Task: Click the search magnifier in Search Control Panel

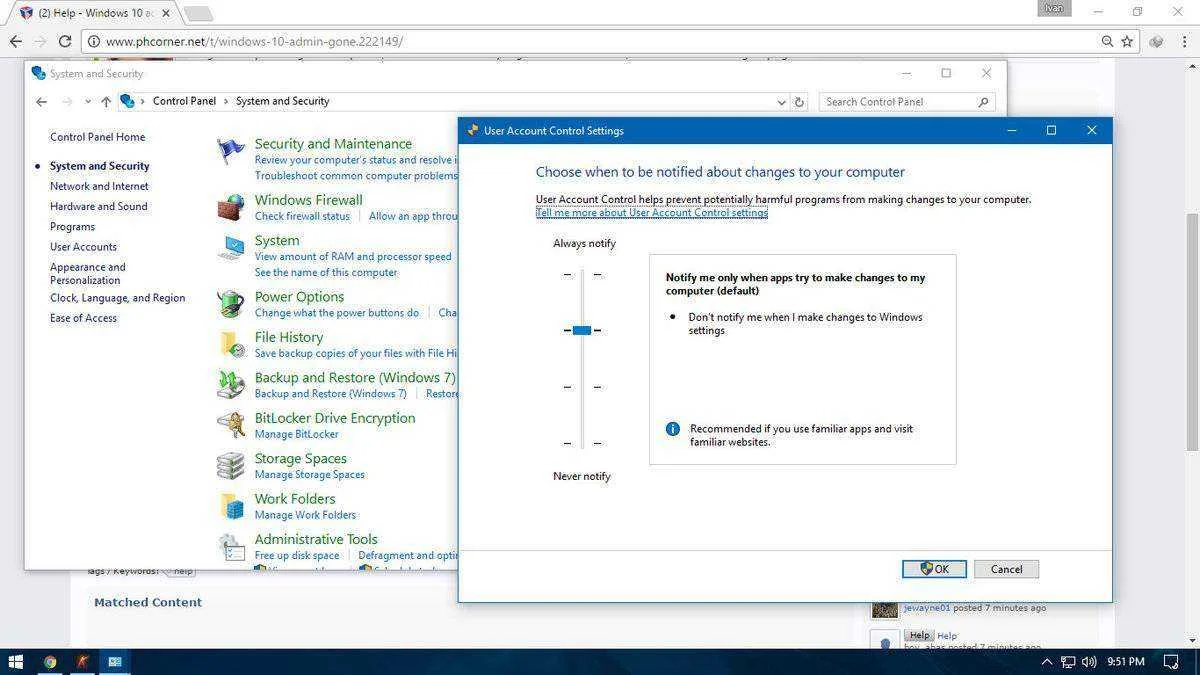Action: point(983,101)
